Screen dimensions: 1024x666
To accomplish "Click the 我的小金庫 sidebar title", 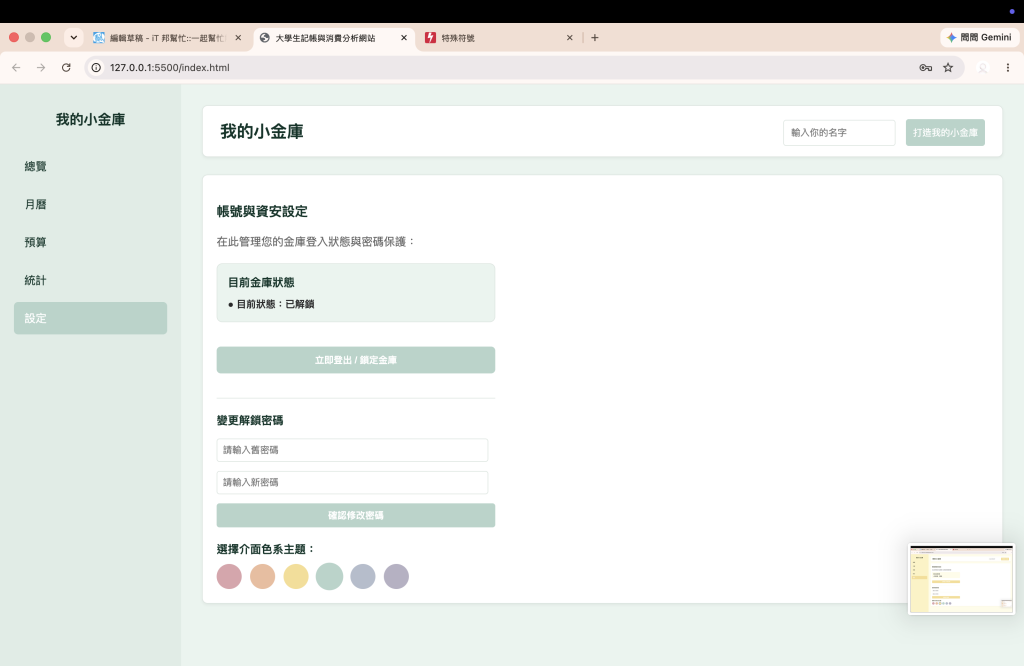I will point(90,119).
